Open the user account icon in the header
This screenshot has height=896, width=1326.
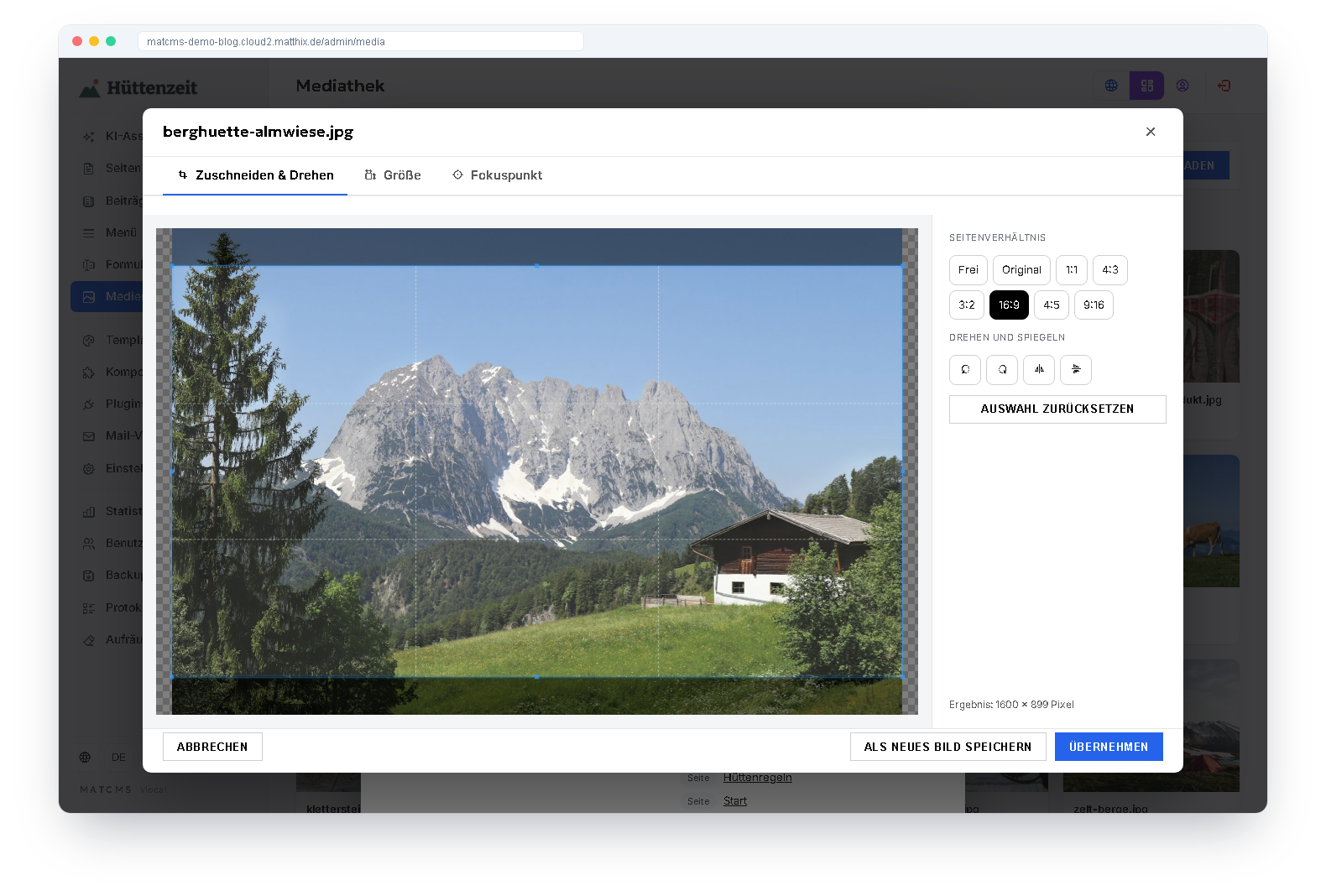tap(1182, 86)
